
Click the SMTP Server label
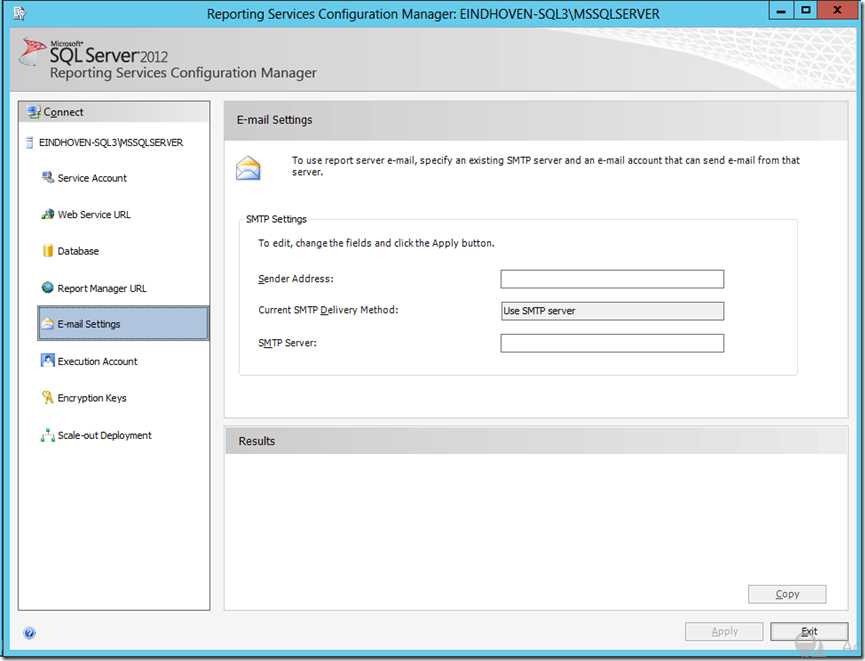point(287,343)
